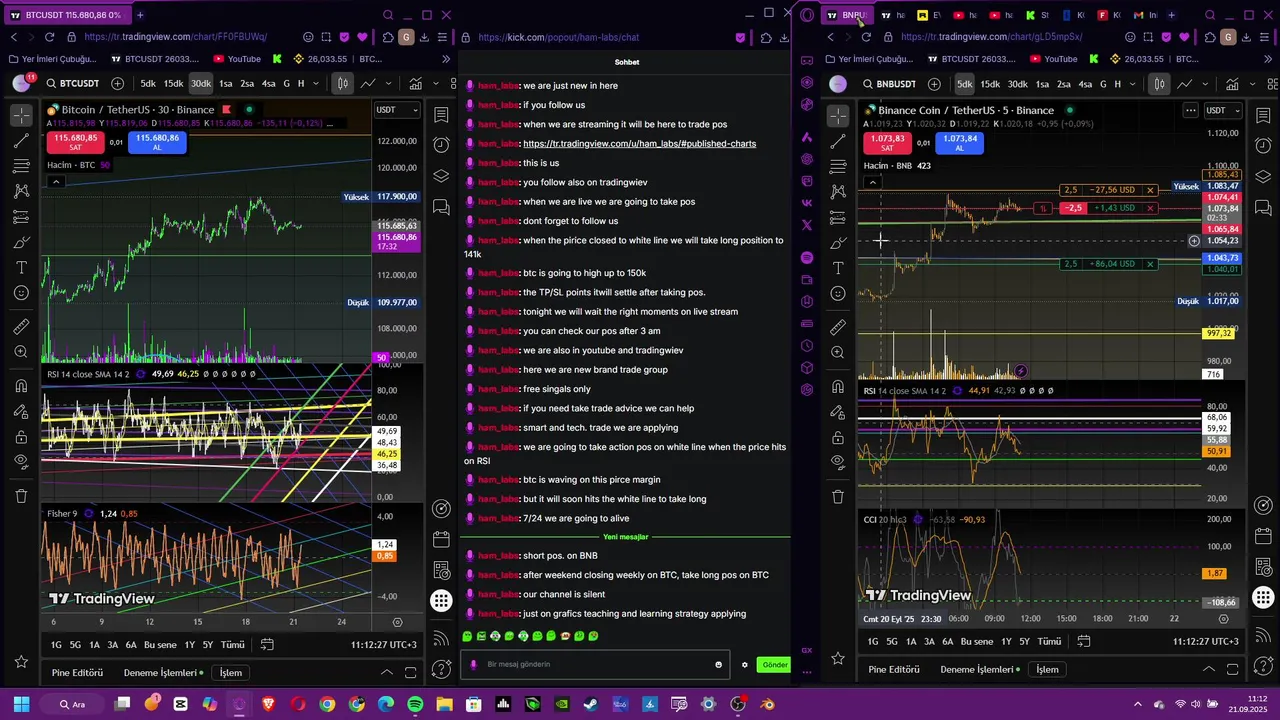Click the blue AL buy button on BNB chart
This screenshot has height=720, width=1280.
959,143
